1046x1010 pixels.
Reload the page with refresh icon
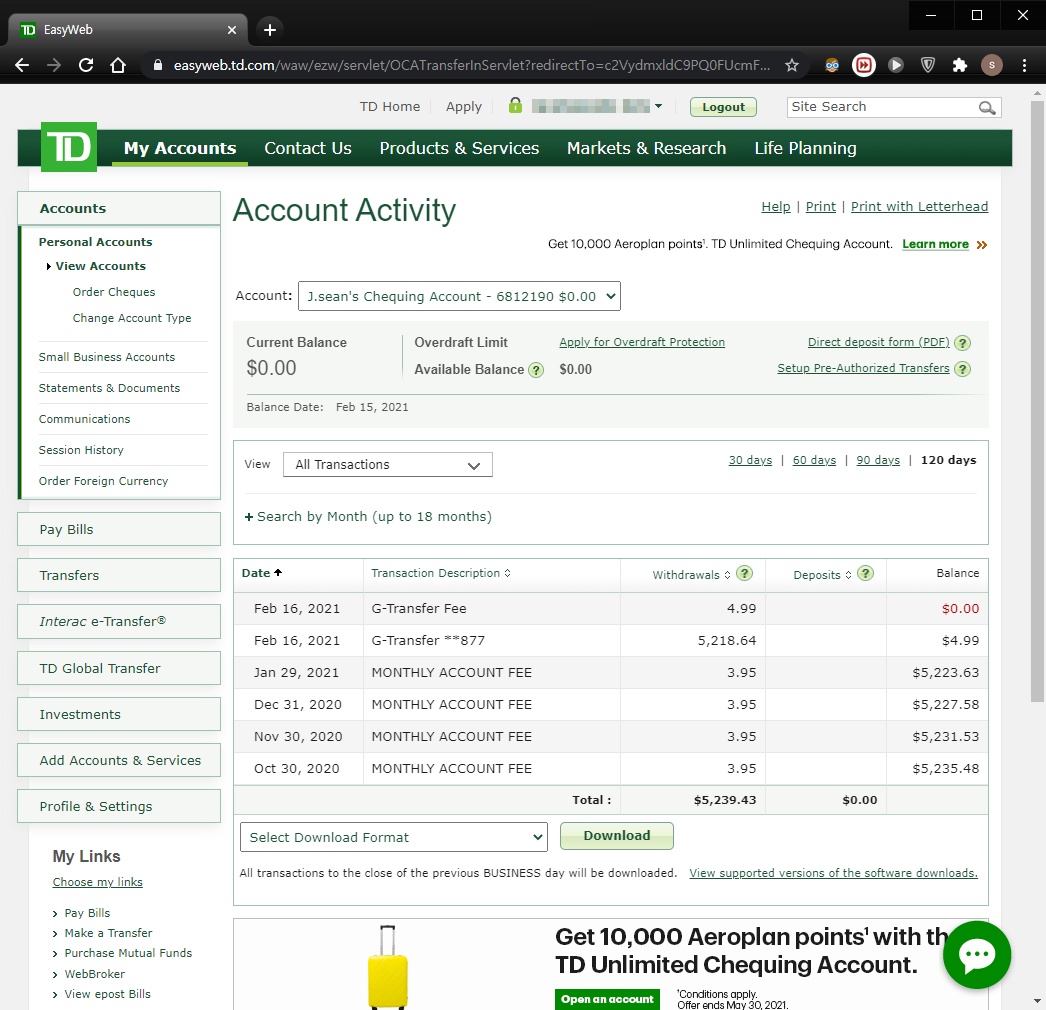coord(85,65)
